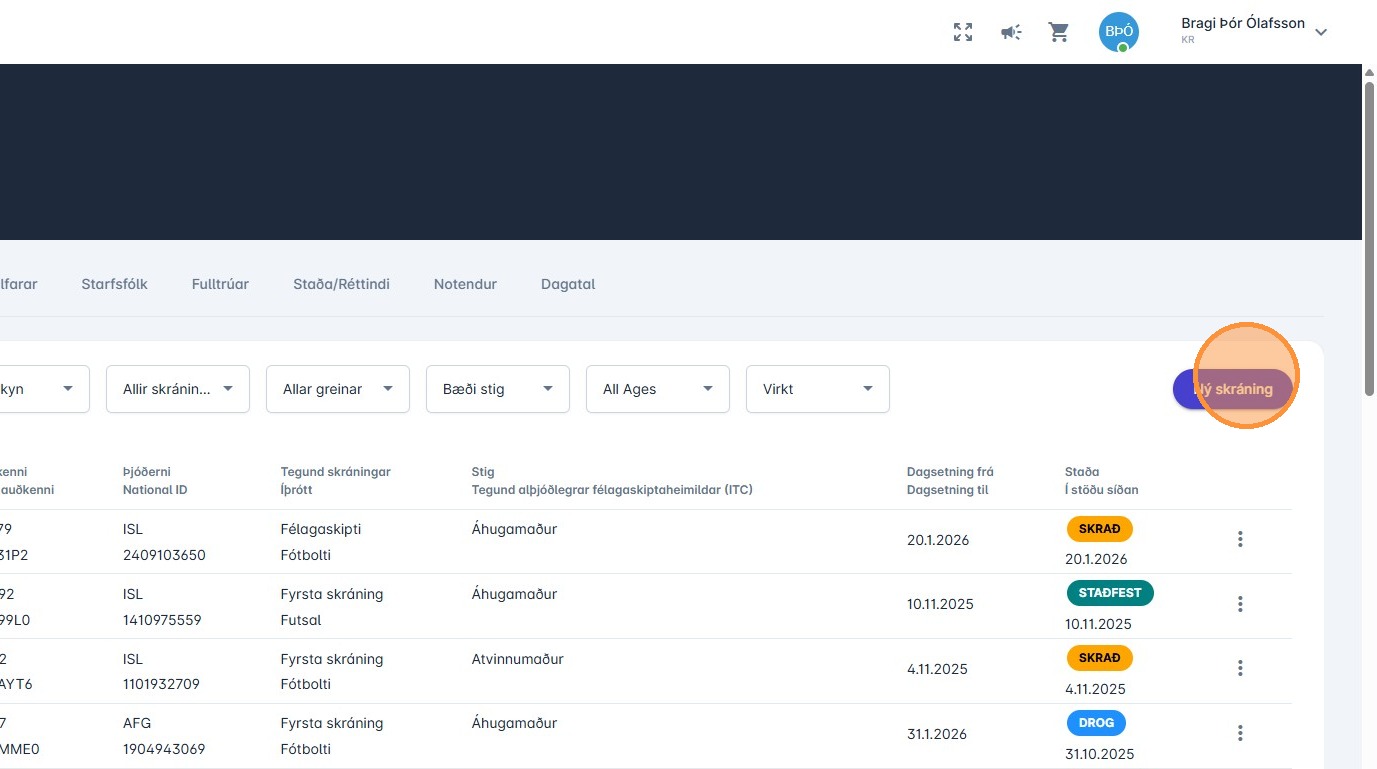The height and width of the screenshot is (769, 1377).
Task: Open the Allir skráningar dropdown
Action: (x=178, y=389)
